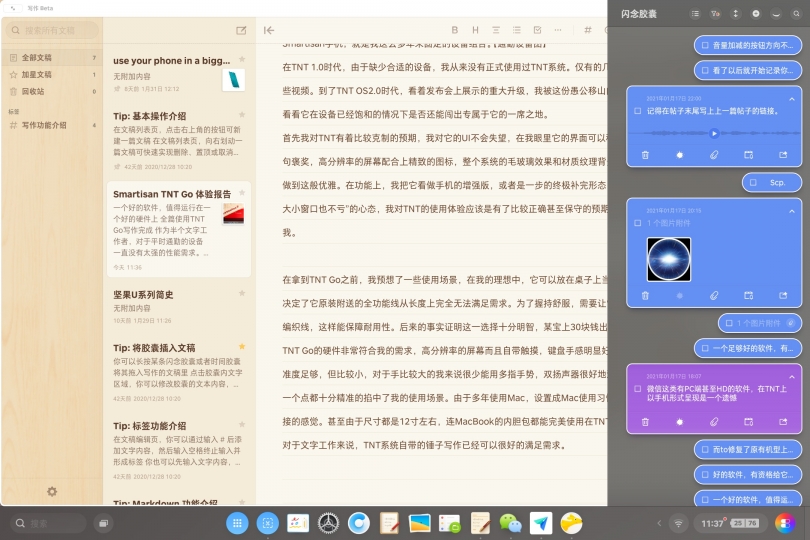Viewport: 810px width, 540px height.
Task: Apply bold formatting in the editor toolbar
Action: [455, 30]
